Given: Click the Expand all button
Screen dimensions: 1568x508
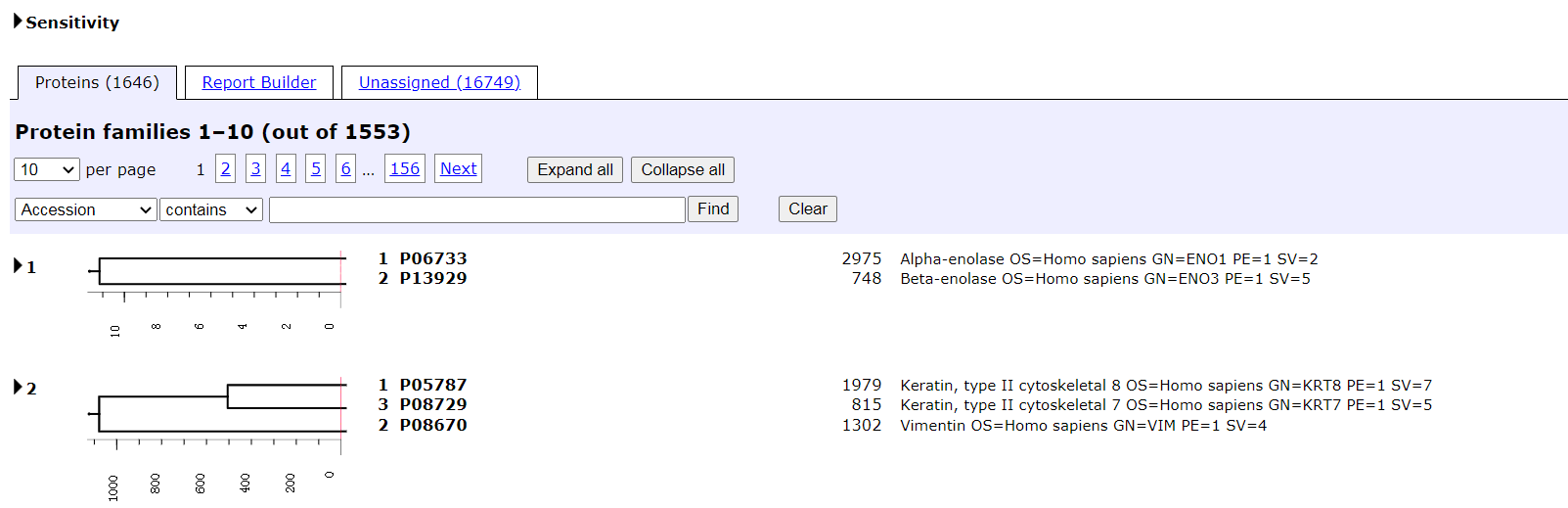Looking at the screenshot, I should (x=575, y=169).
